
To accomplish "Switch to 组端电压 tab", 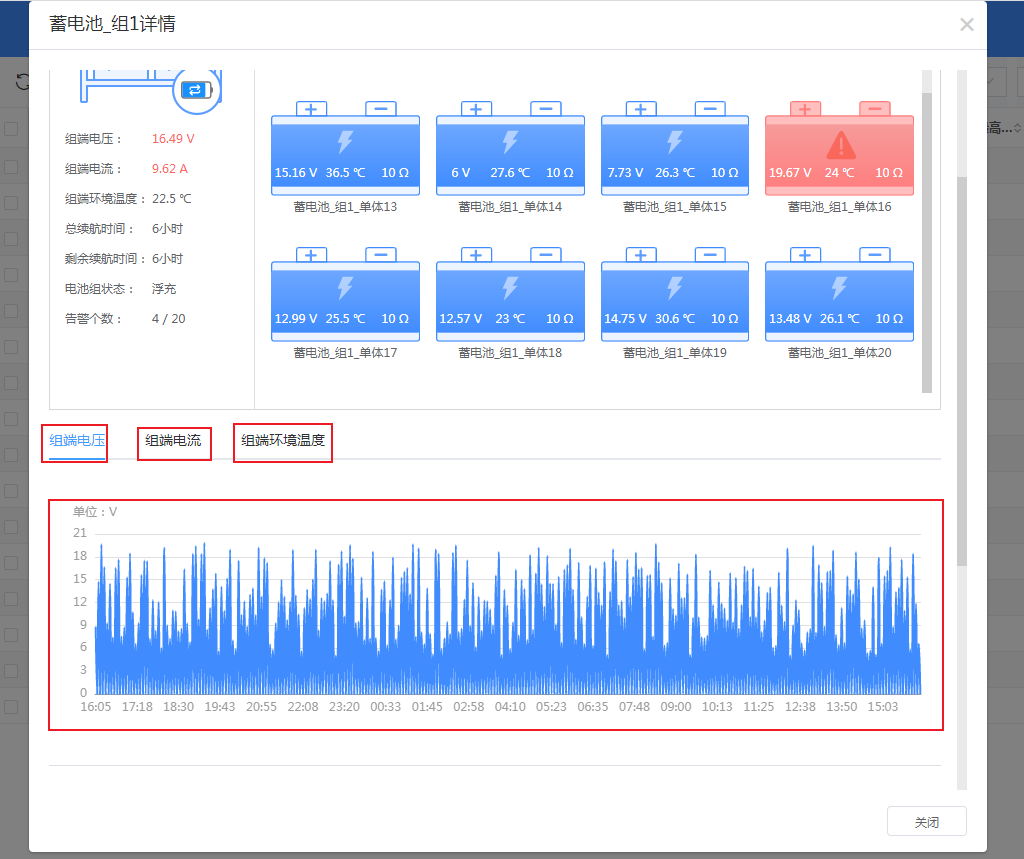I will tap(77, 441).
